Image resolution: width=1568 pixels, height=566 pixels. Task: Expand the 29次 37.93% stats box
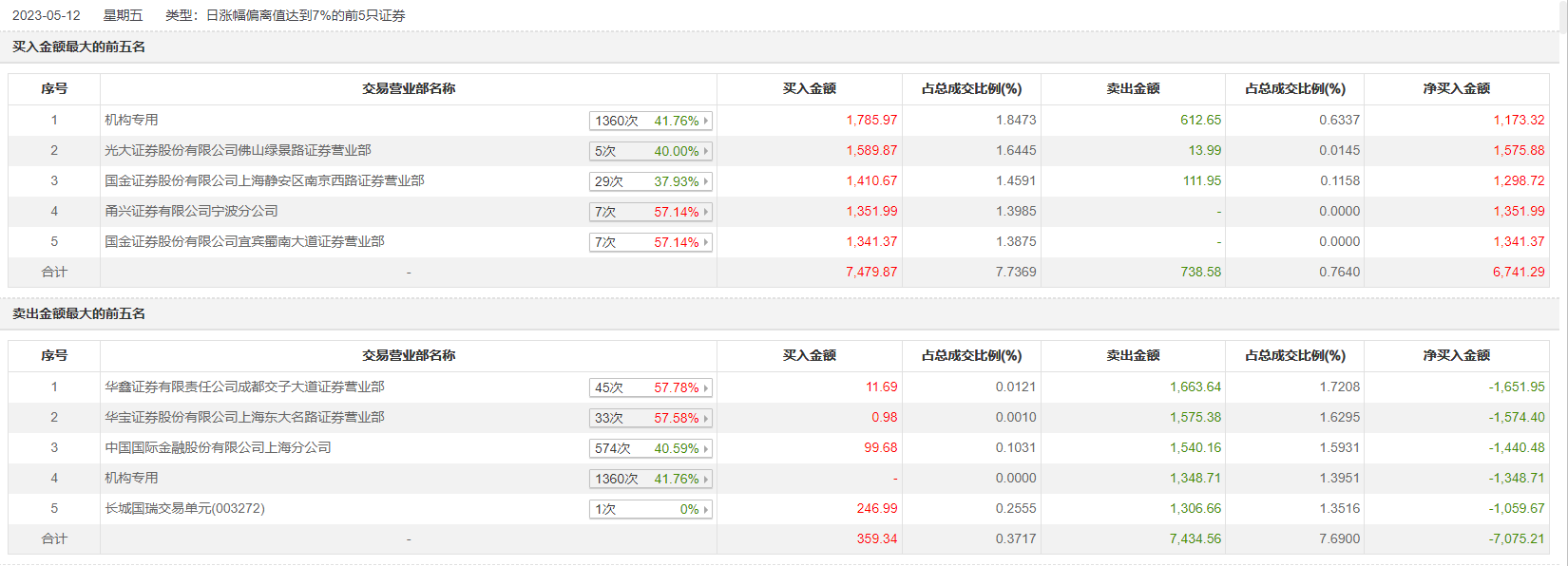[x=650, y=181]
